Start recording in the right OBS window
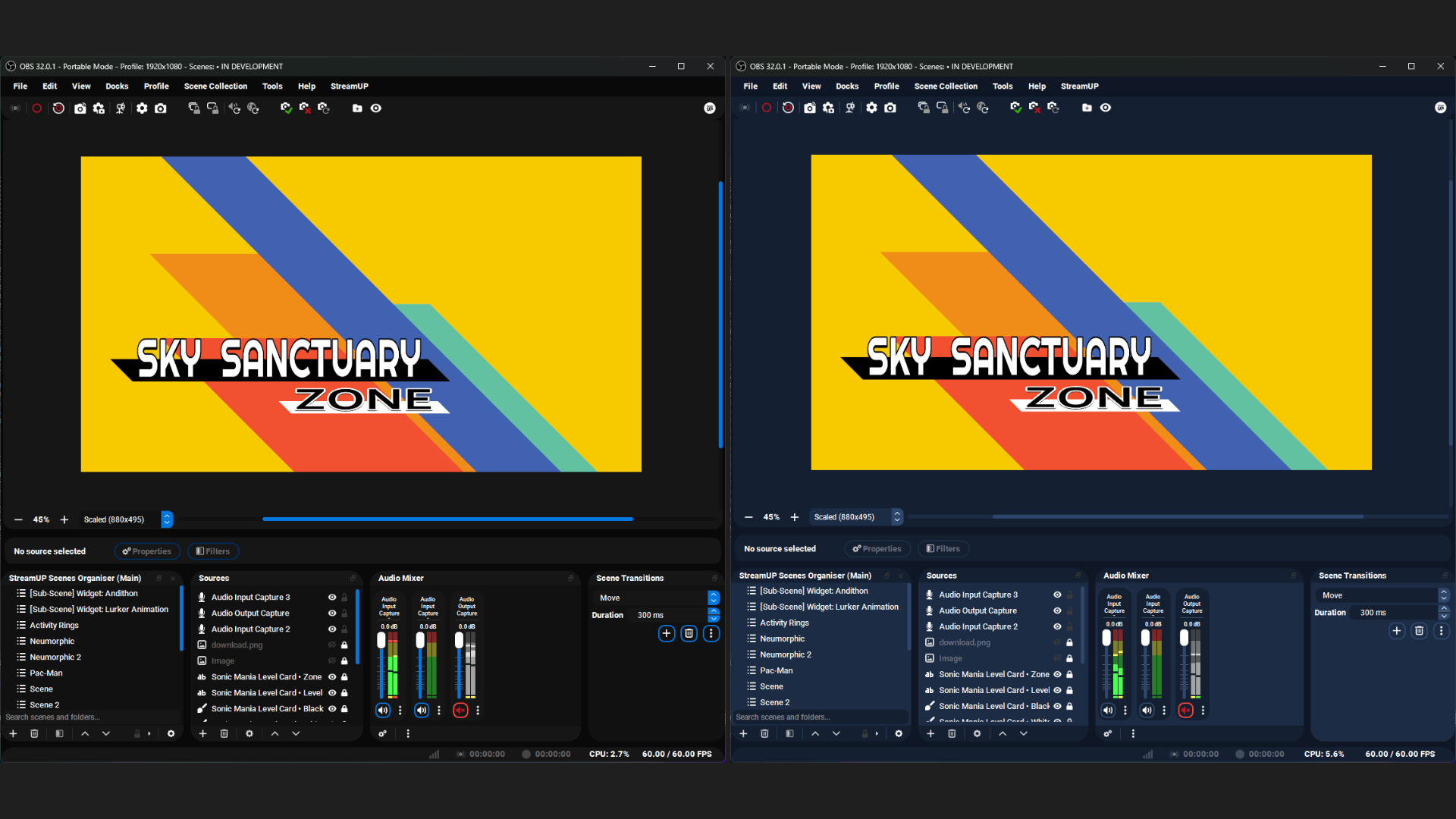Image resolution: width=1456 pixels, height=819 pixels. [767, 108]
